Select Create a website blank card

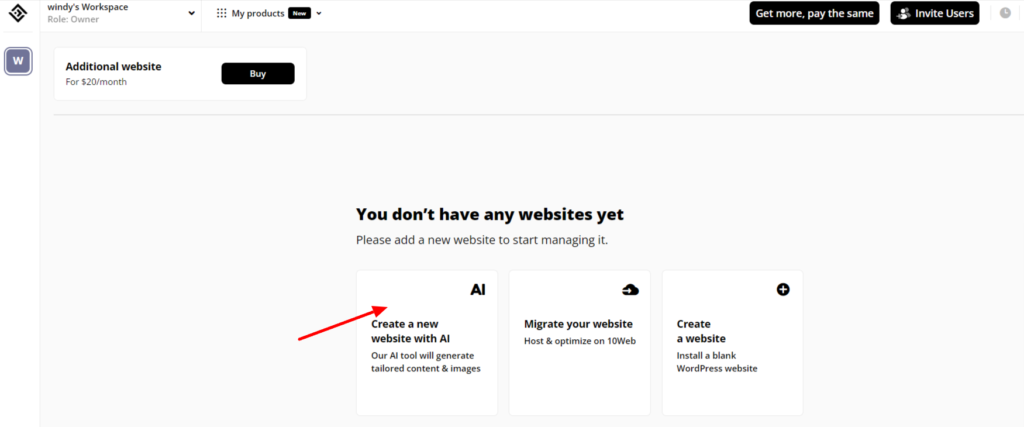[733, 343]
